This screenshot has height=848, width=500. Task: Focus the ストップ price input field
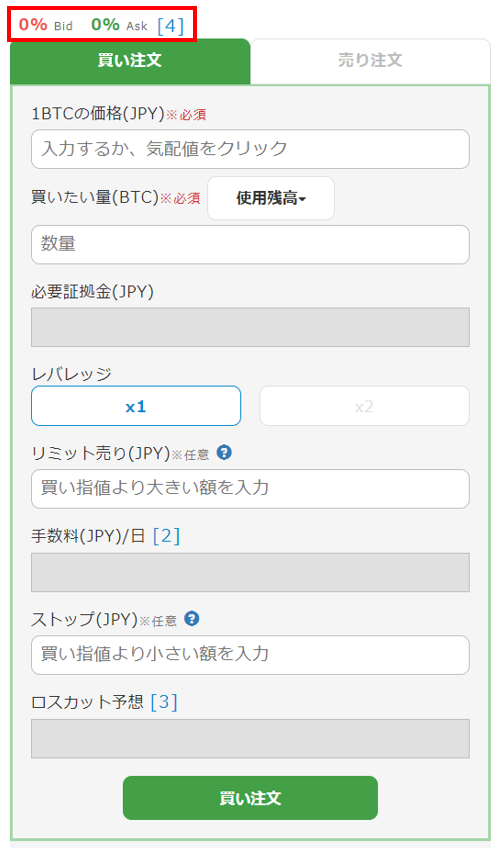(250, 655)
